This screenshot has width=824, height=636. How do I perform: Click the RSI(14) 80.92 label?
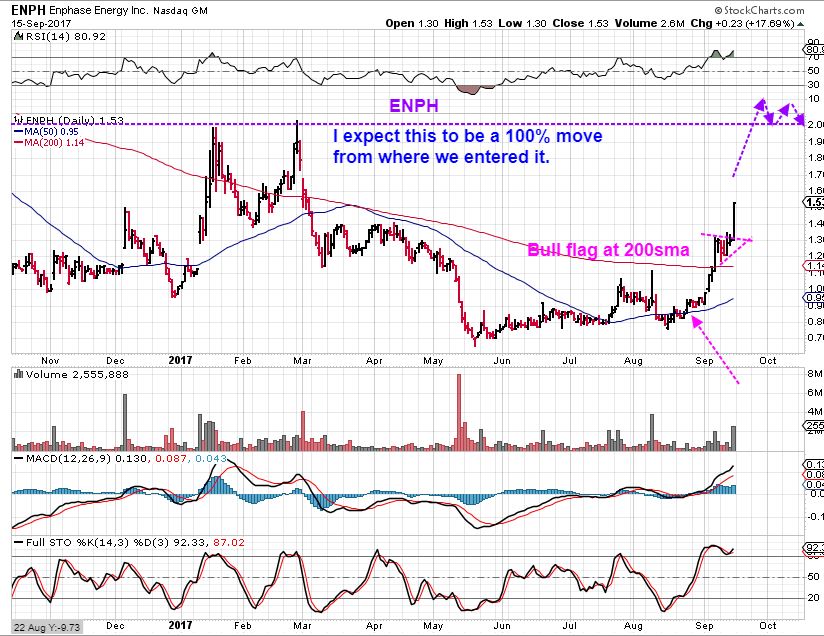point(64,36)
